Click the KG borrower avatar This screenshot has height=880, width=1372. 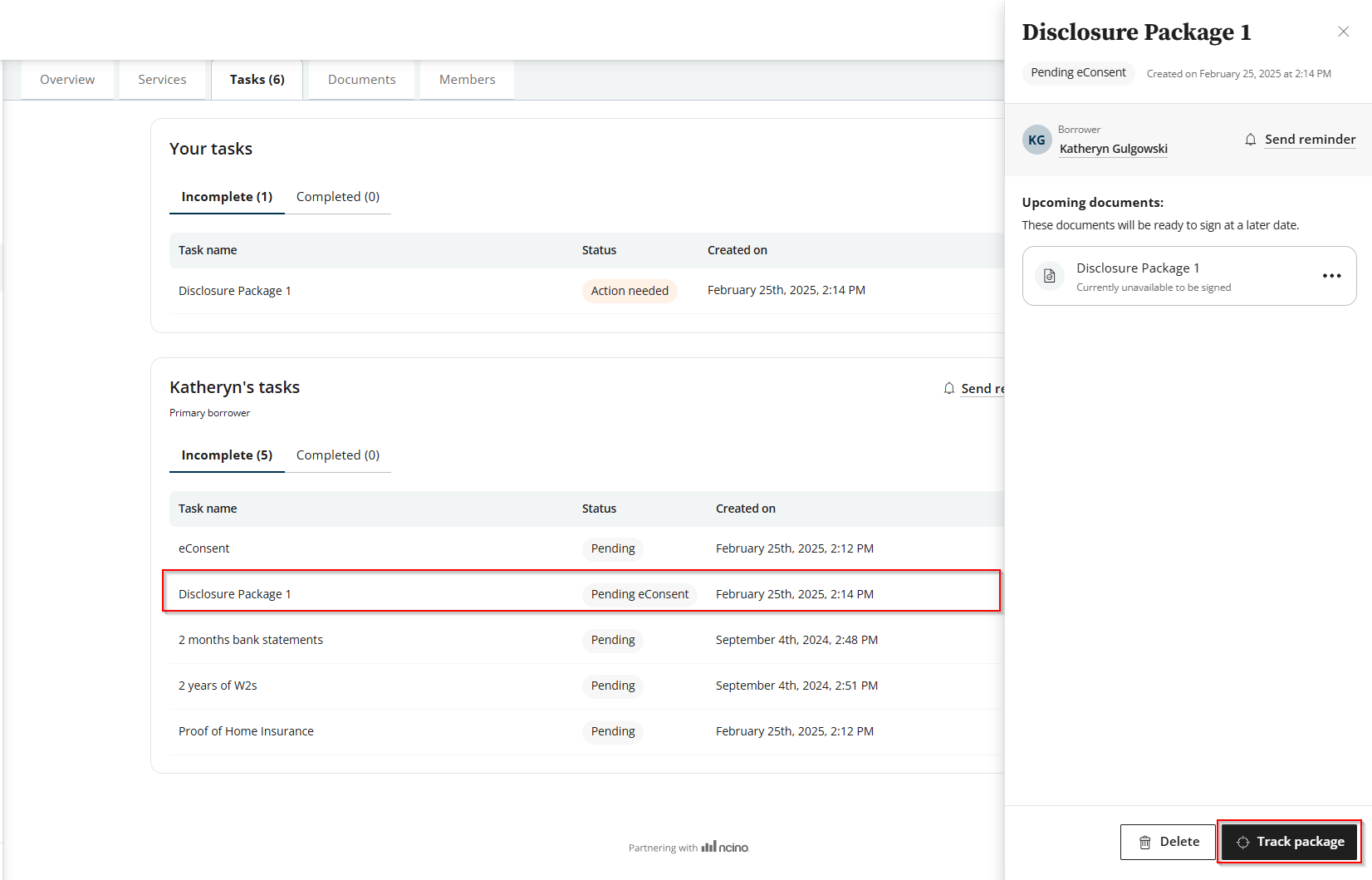1036,140
